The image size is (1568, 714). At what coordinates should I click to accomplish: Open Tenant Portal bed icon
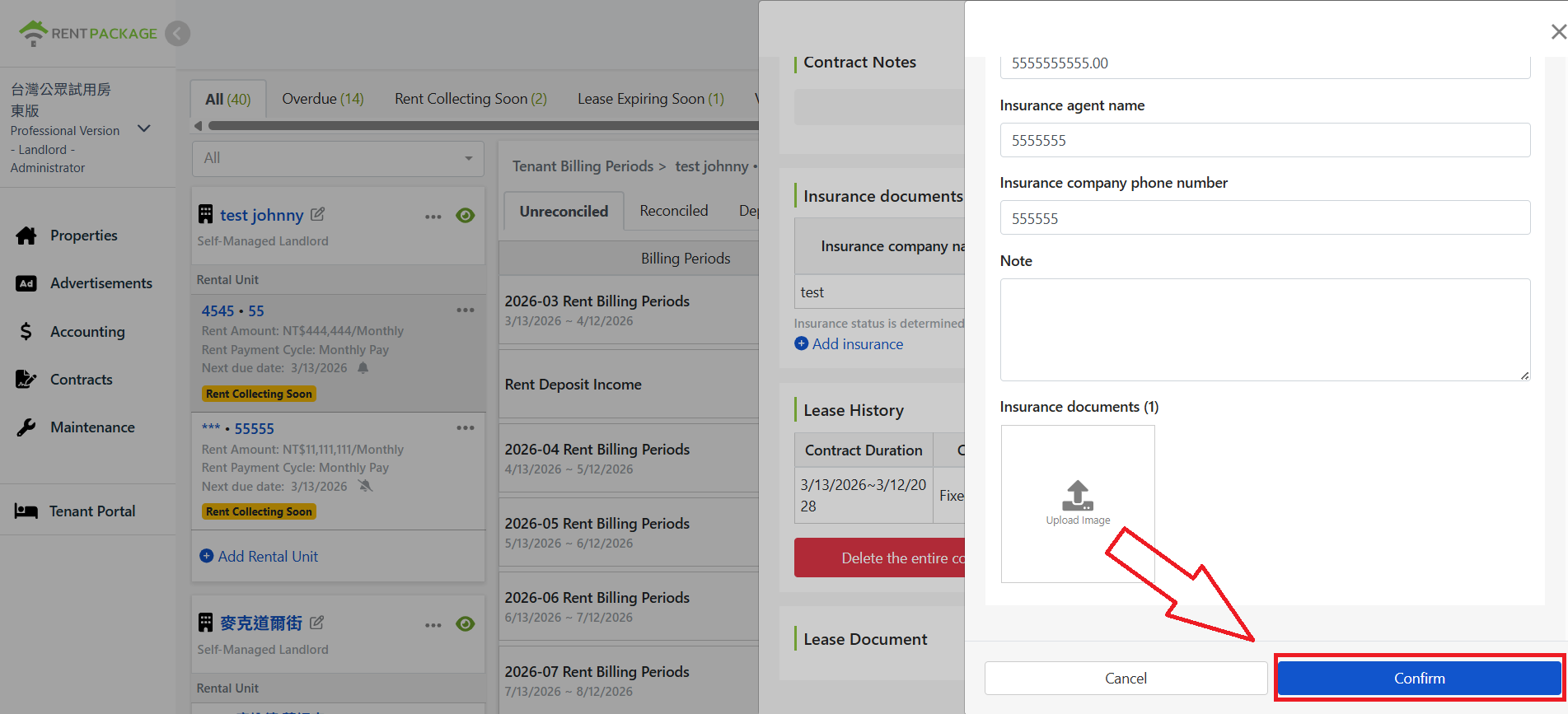[x=26, y=511]
